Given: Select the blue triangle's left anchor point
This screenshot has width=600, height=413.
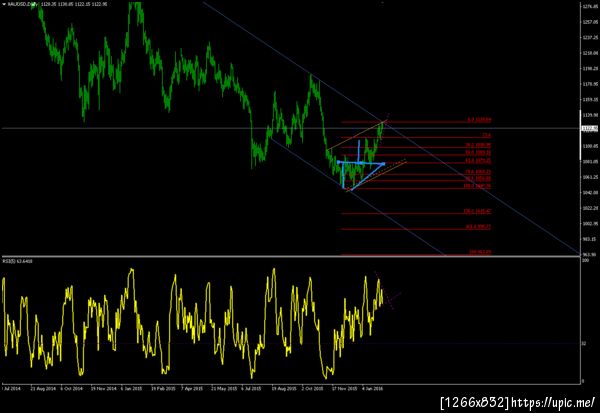Looking at the screenshot, I should [x=338, y=162].
